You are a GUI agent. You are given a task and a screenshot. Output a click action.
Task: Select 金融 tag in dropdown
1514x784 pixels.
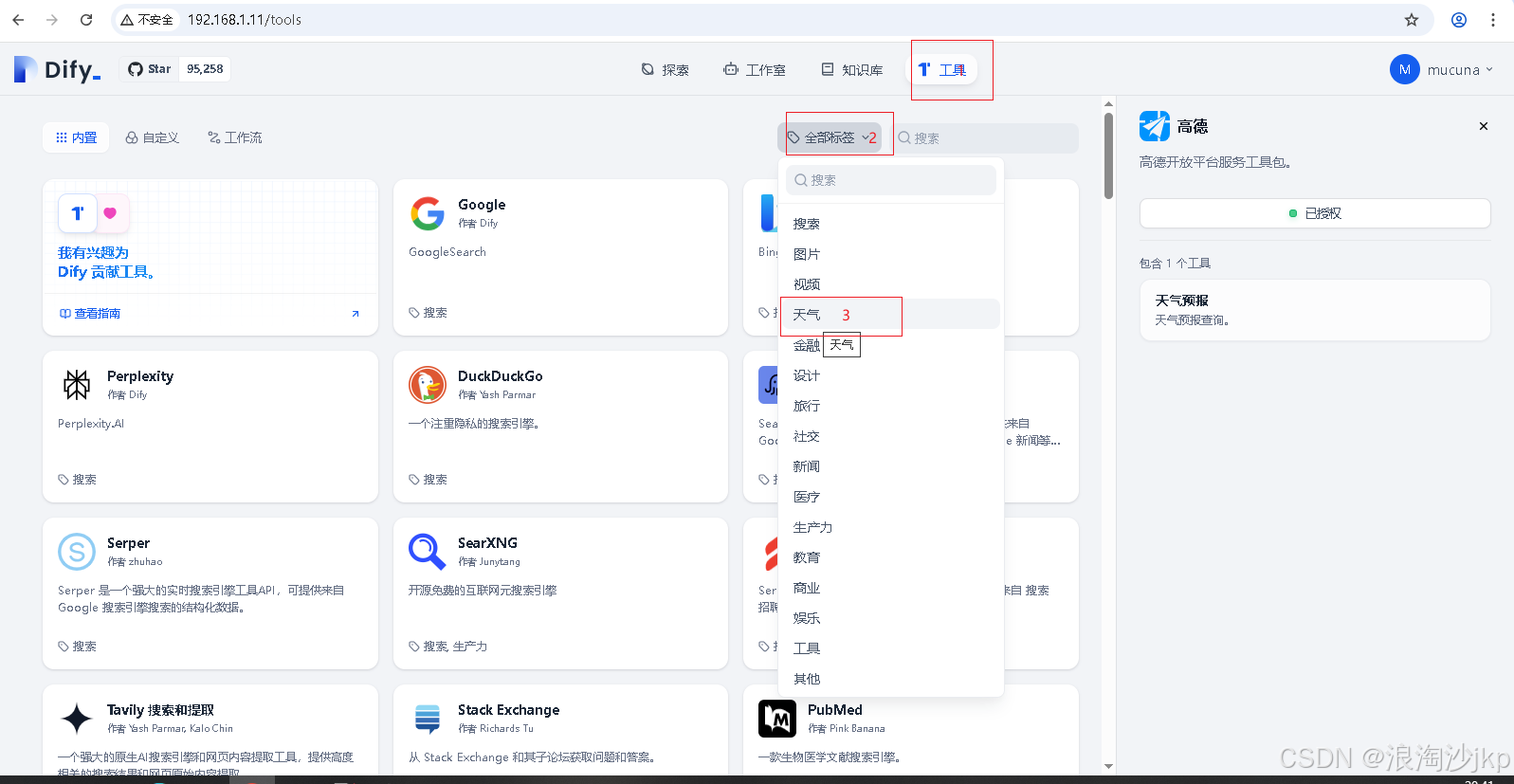click(x=891, y=345)
